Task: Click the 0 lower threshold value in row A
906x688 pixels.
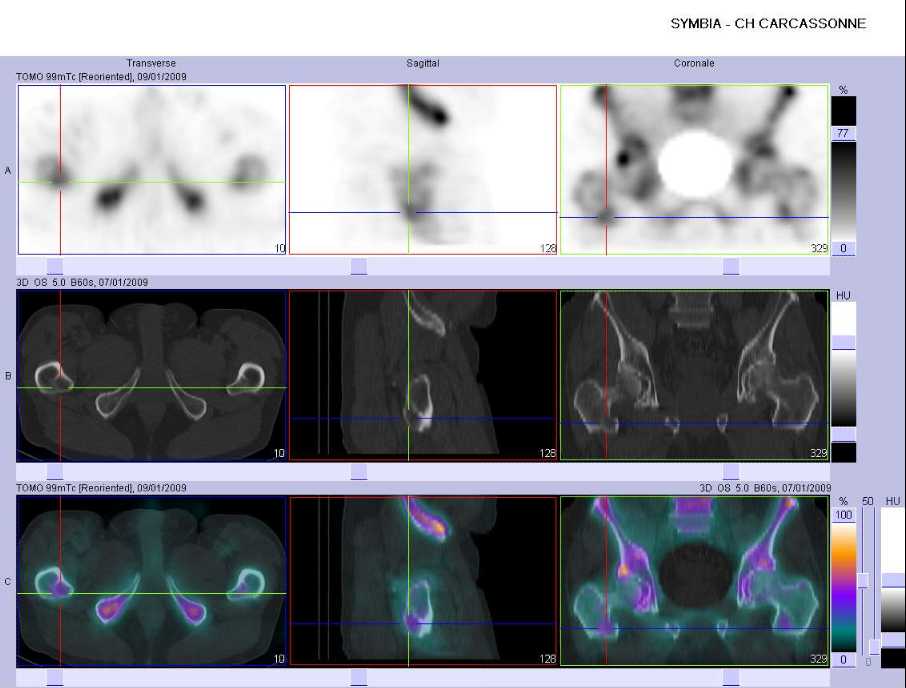Action: click(843, 248)
